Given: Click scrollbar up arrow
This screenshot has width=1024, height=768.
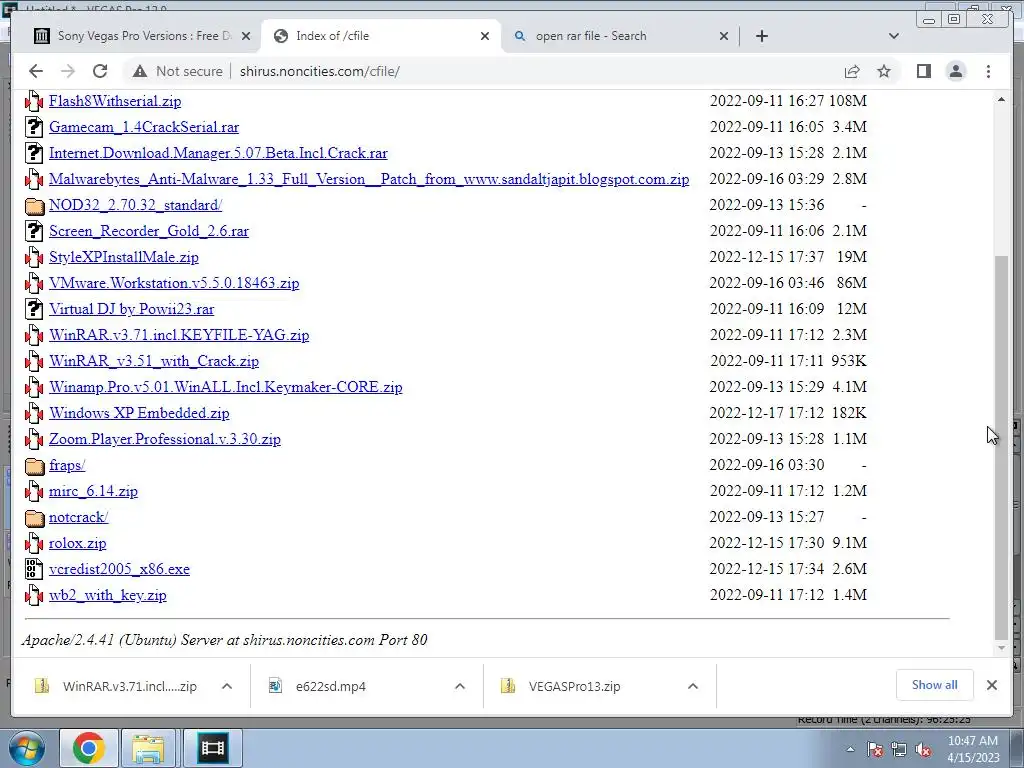Looking at the screenshot, I should tap(1001, 100).
